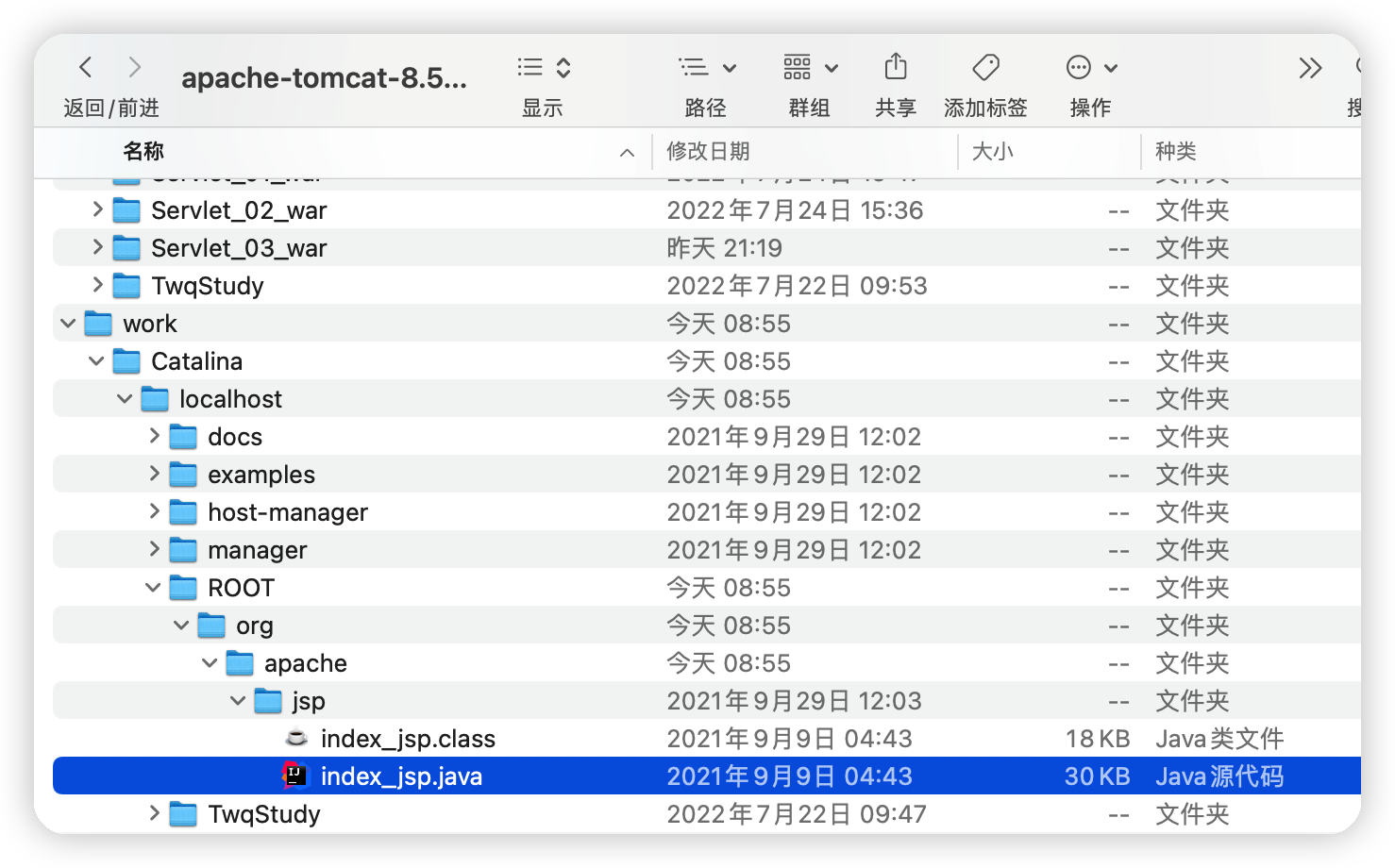Click the 共享 share icon in toolbar
The width and height of the screenshot is (1395, 868).
[895, 67]
